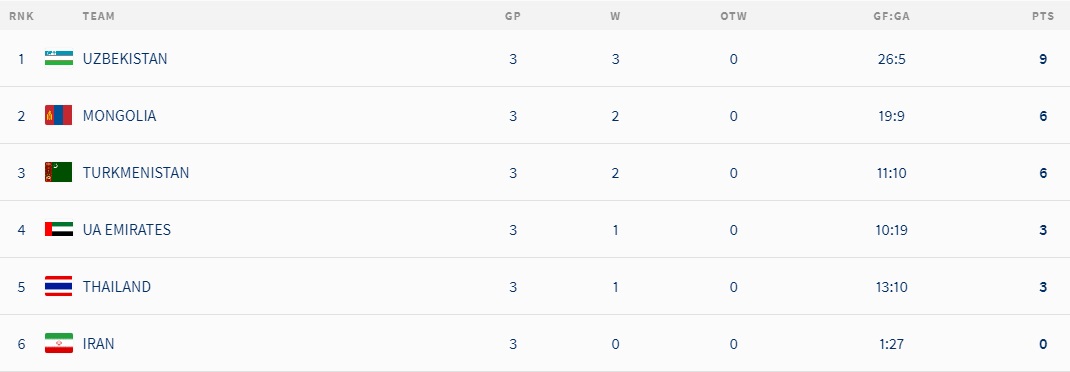Select the TURKMENISTAN team name
Image resolution: width=1070 pixels, height=372 pixels.
point(136,173)
